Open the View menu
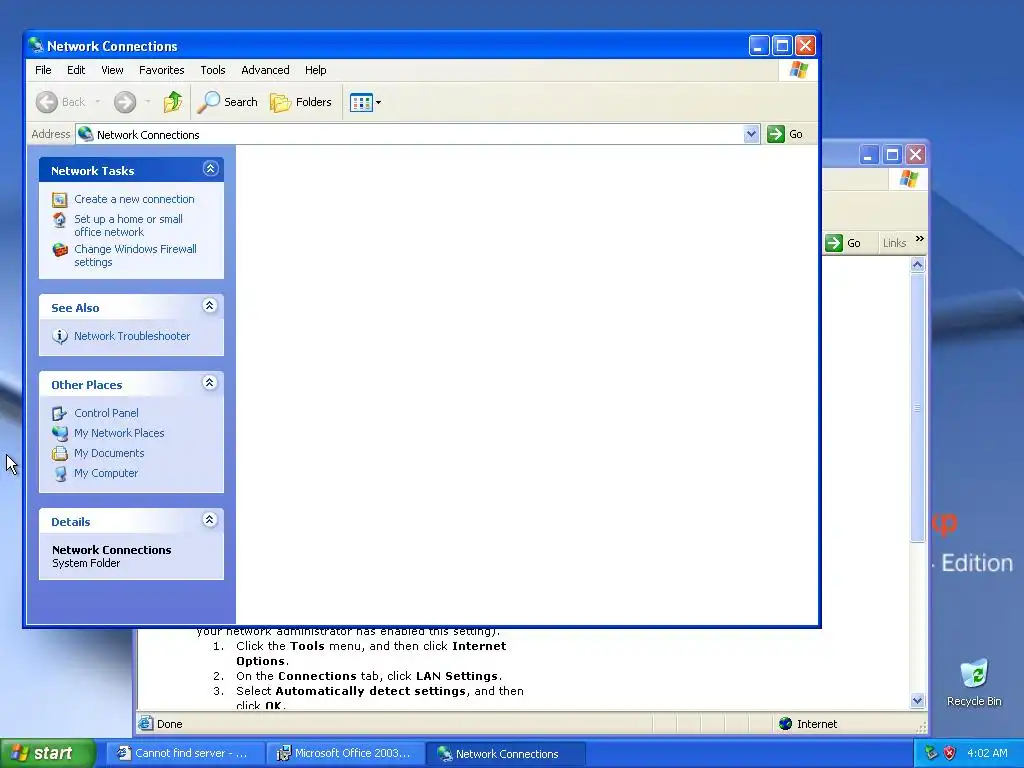The image size is (1024, 768). [x=112, y=70]
